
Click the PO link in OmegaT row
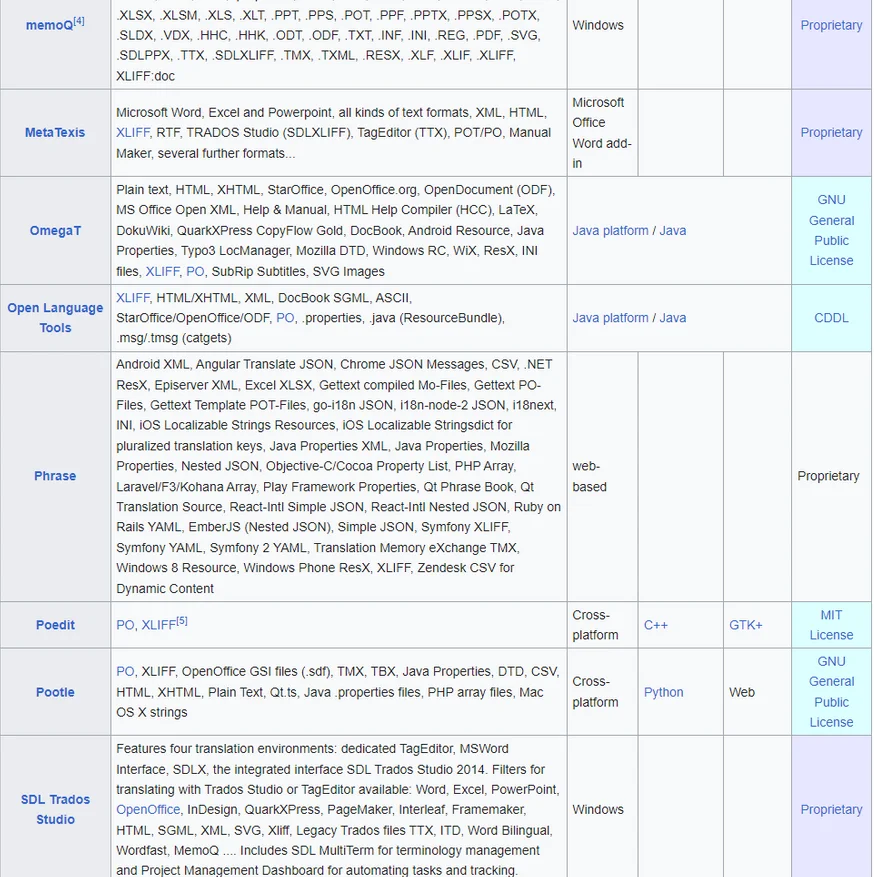[195, 271]
